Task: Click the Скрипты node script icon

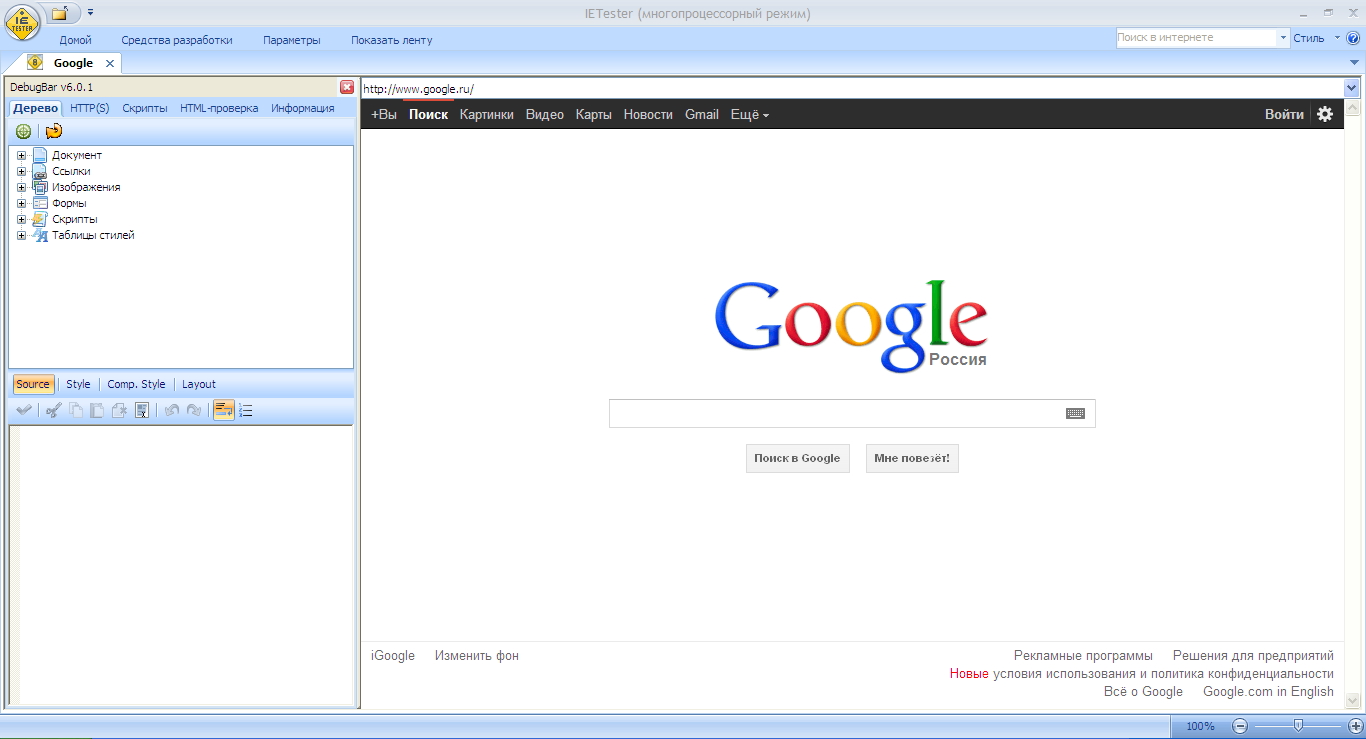Action: (x=40, y=219)
